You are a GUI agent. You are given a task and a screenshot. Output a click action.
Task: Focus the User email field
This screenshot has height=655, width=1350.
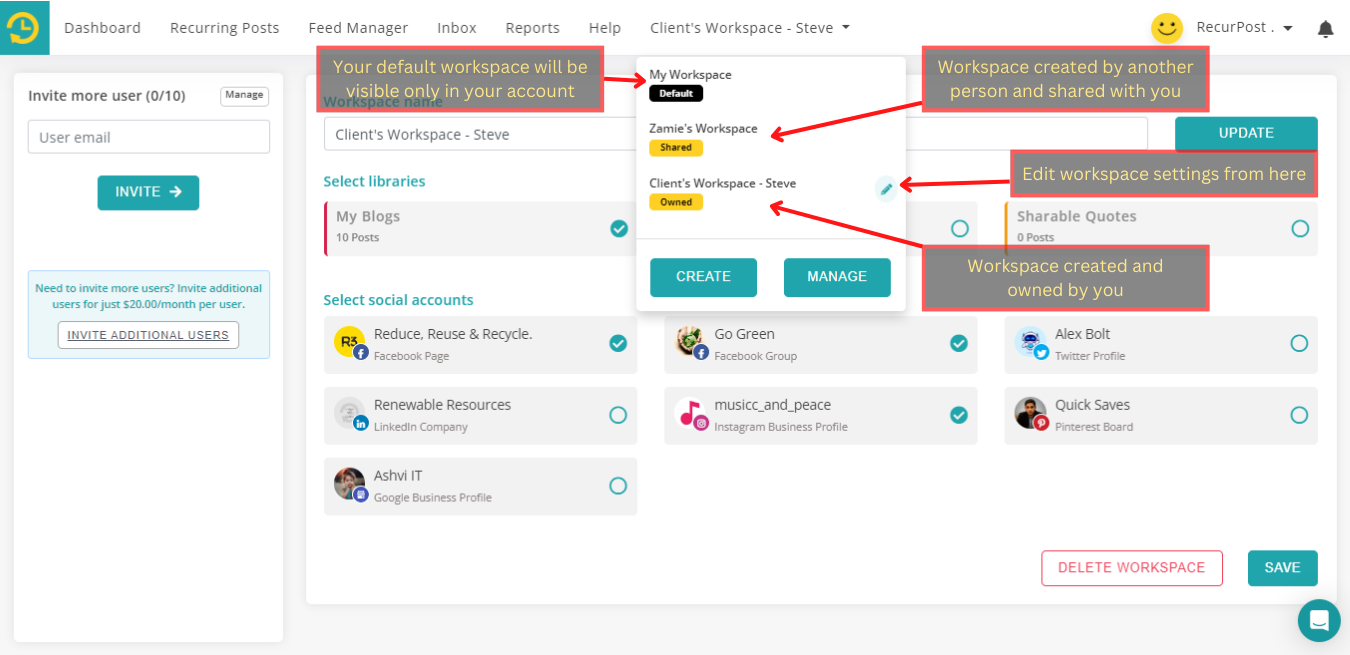tap(149, 137)
